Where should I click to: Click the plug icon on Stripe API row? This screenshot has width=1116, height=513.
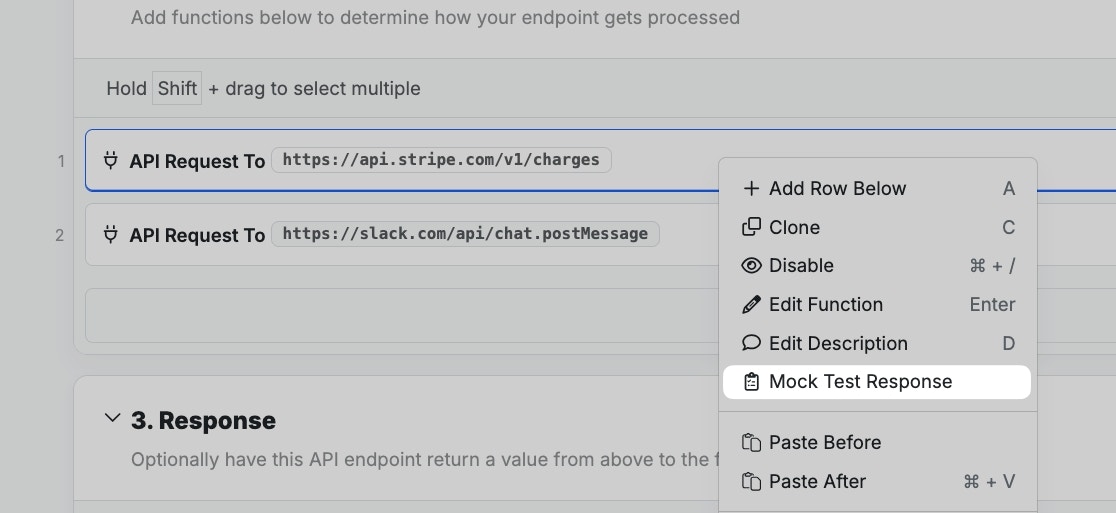(x=111, y=160)
